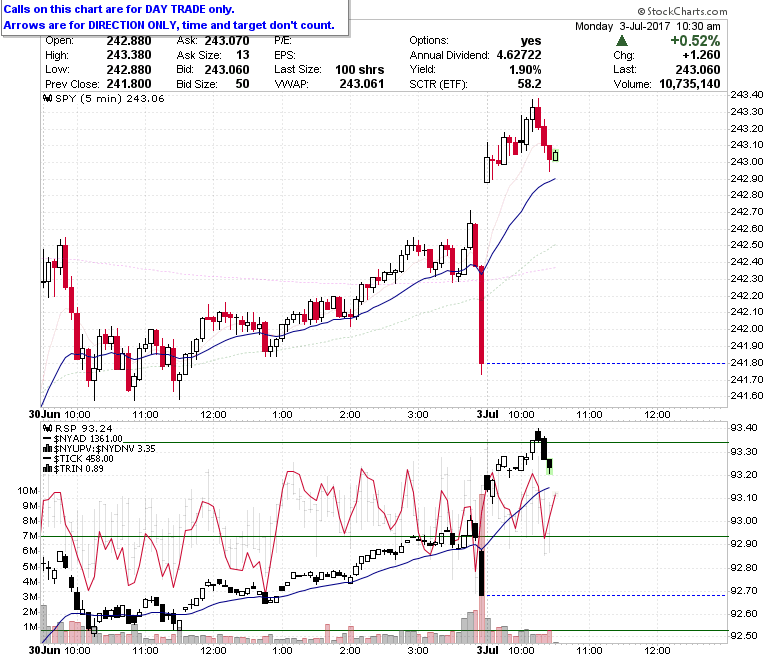
Task: Click the histogram icon beside $NYUPV:$NYDNV
Action: pyautogui.click(x=48, y=449)
